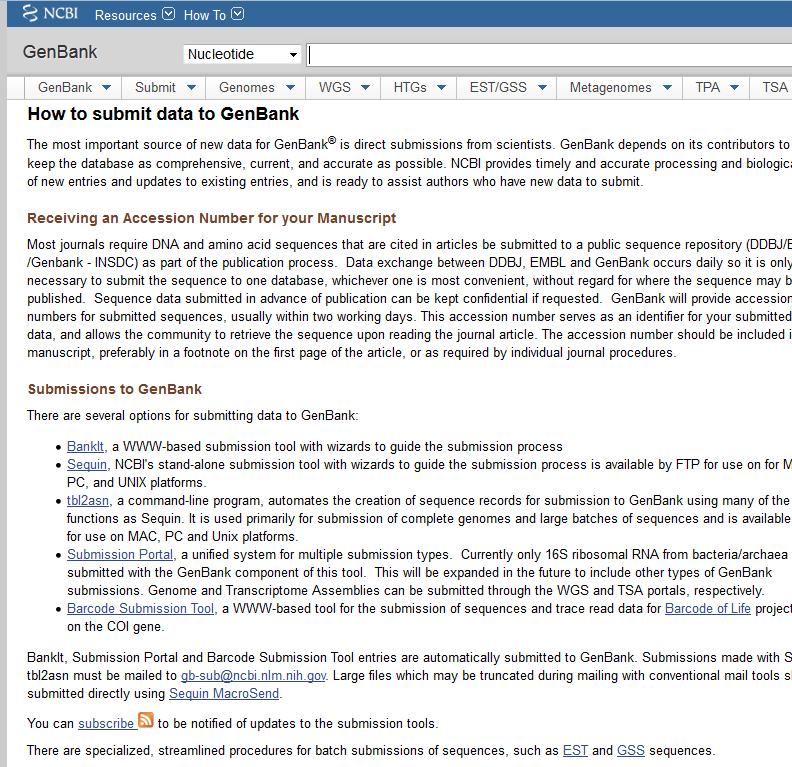The height and width of the screenshot is (767, 792).
Task: Click the 'How to submit data to GenBank' heading
Action: point(163,114)
